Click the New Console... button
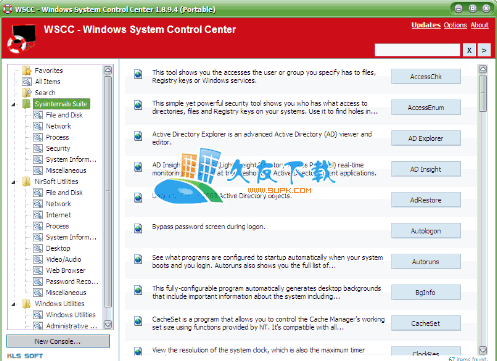 click(x=58, y=341)
